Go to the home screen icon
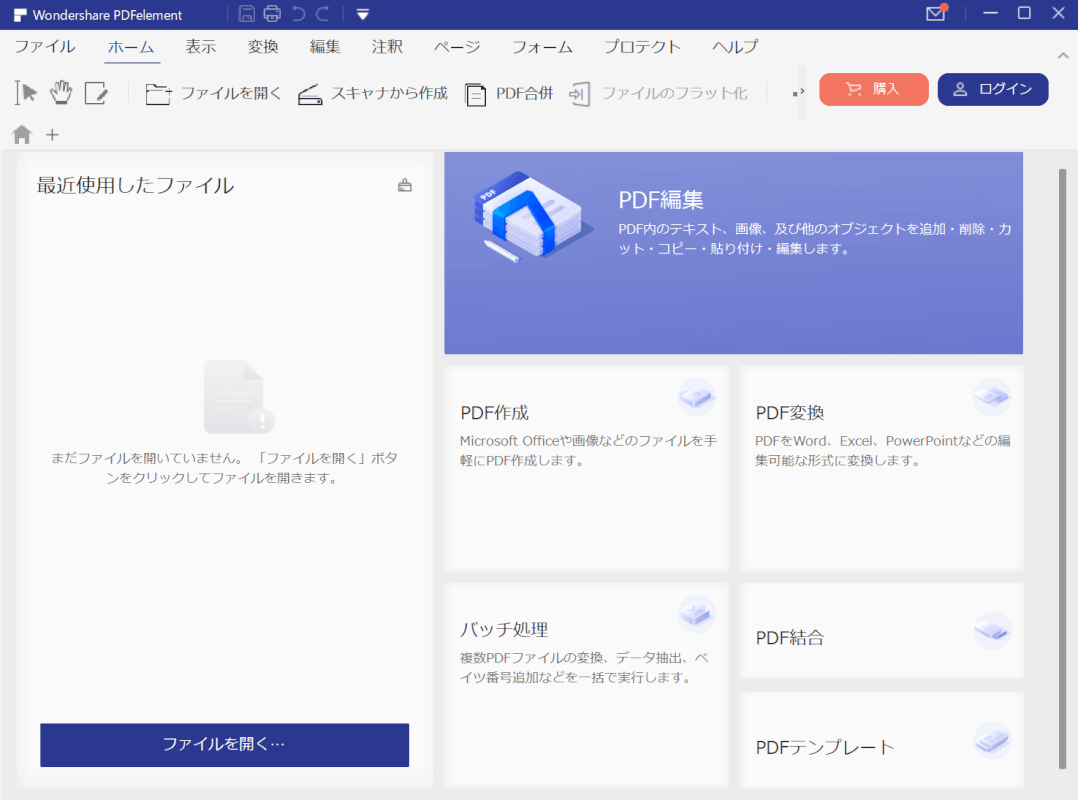Image resolution: width=1078 pixels, height=800 pixels. click(x=20, y=134)
